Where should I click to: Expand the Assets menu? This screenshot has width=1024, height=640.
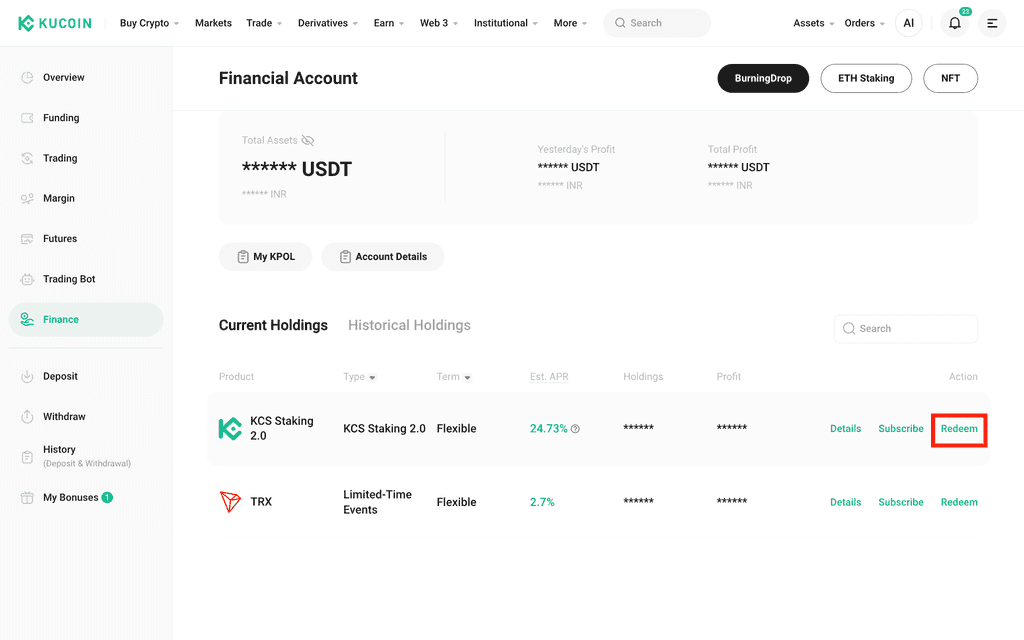813,23
